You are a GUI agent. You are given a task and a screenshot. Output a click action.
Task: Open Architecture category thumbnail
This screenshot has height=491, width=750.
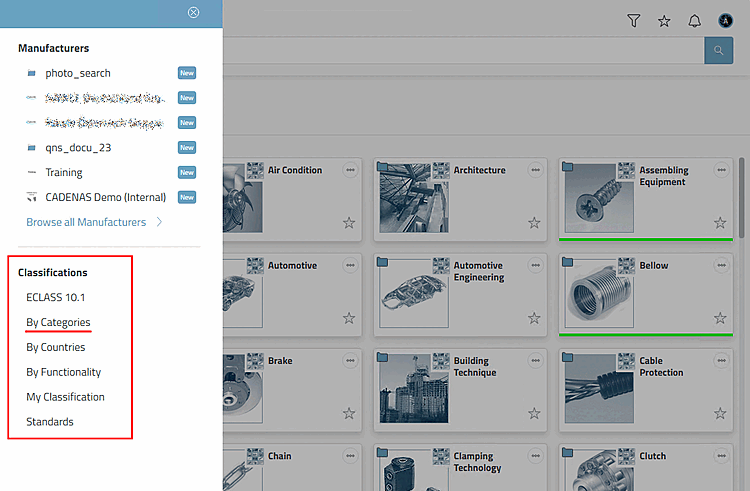(x=414, y=198)
